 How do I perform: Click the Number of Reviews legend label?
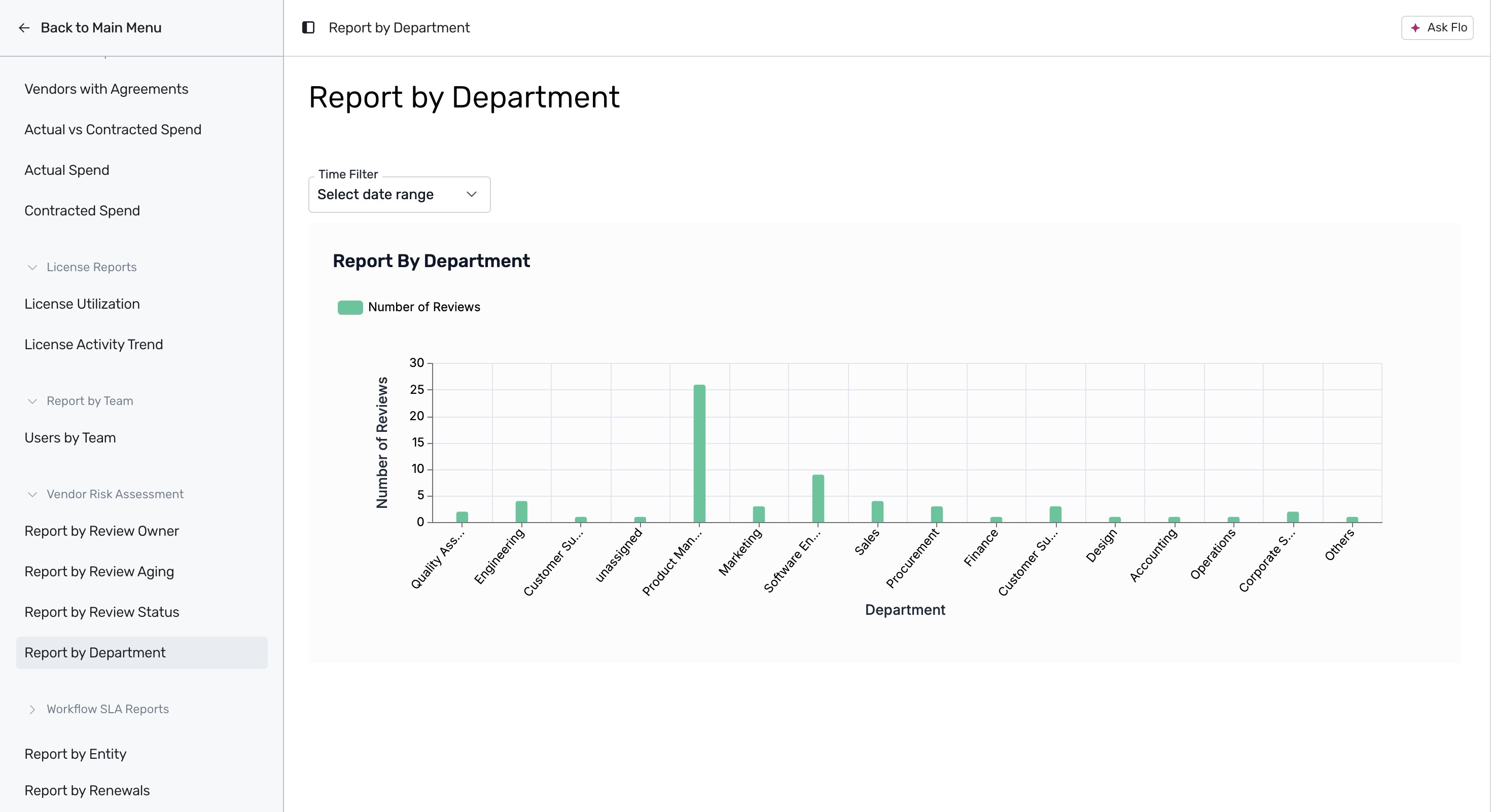[x=424, y=307]
